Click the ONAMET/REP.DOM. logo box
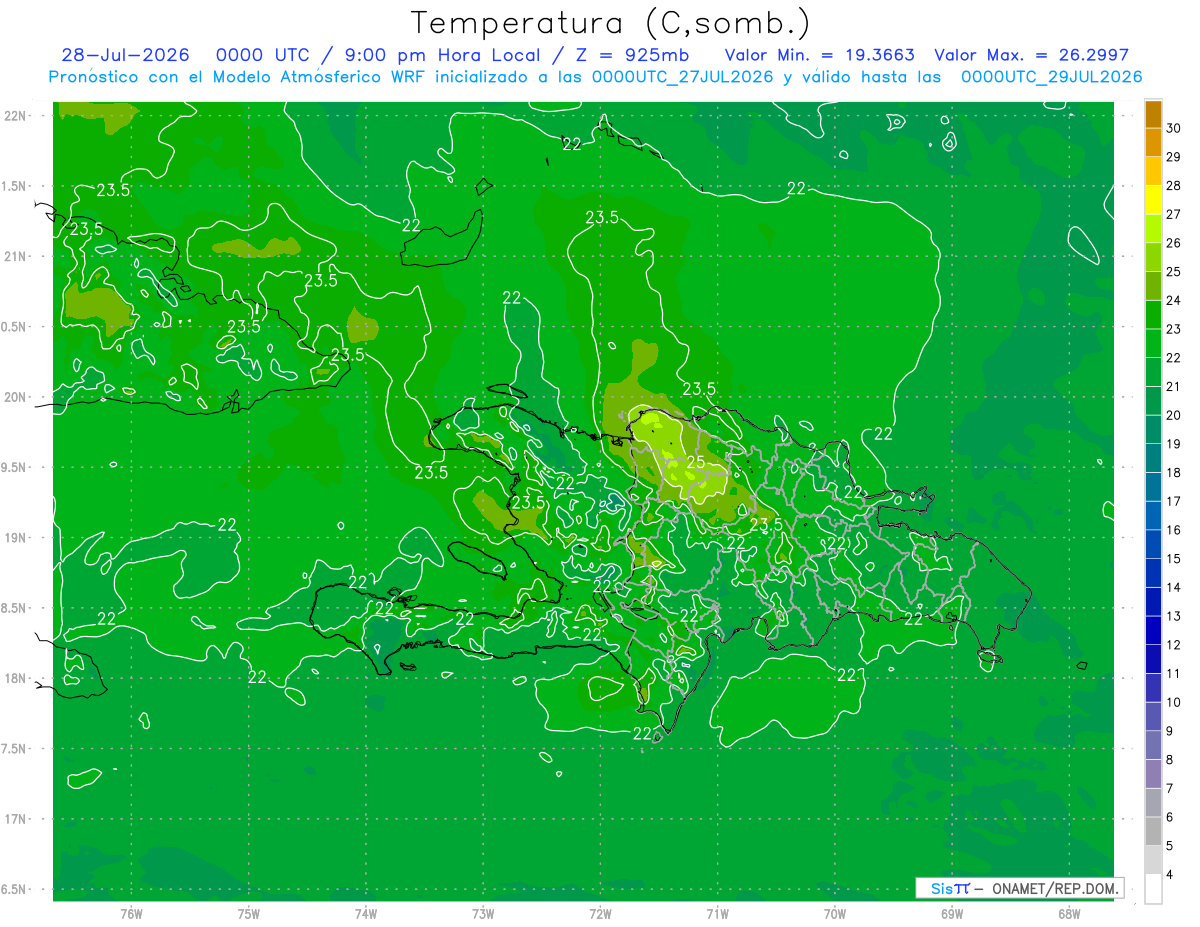The height and width of the screenshot is (927, 1200). 1019,888
